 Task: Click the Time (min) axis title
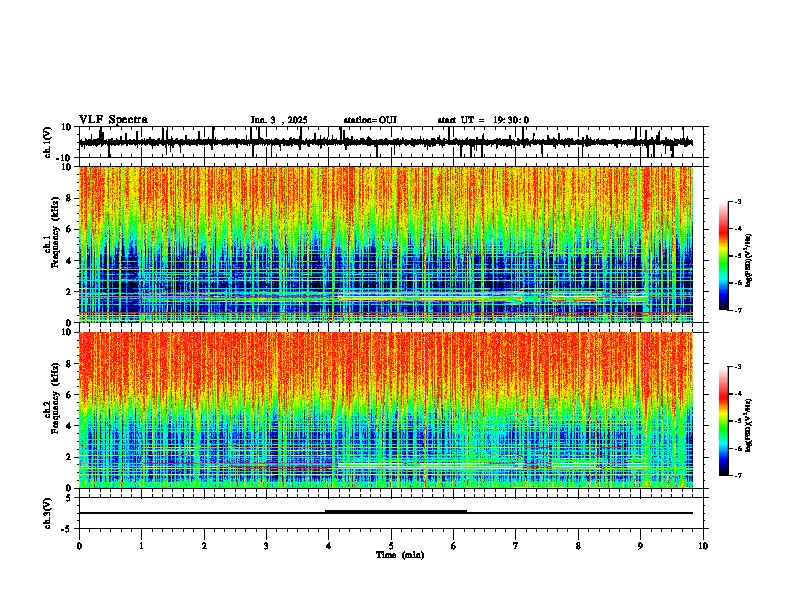click(x=400, y=555)
